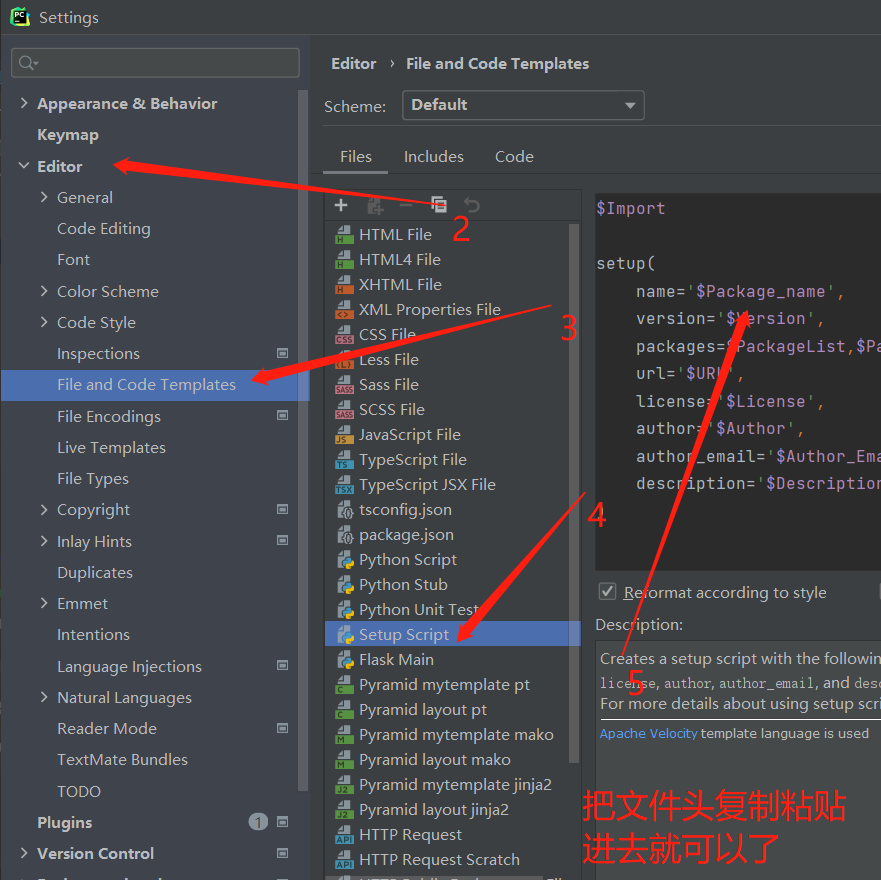This screenshot has width=881, height=880.
Task: Expand the Version Control section
Action: pos(24,853)
